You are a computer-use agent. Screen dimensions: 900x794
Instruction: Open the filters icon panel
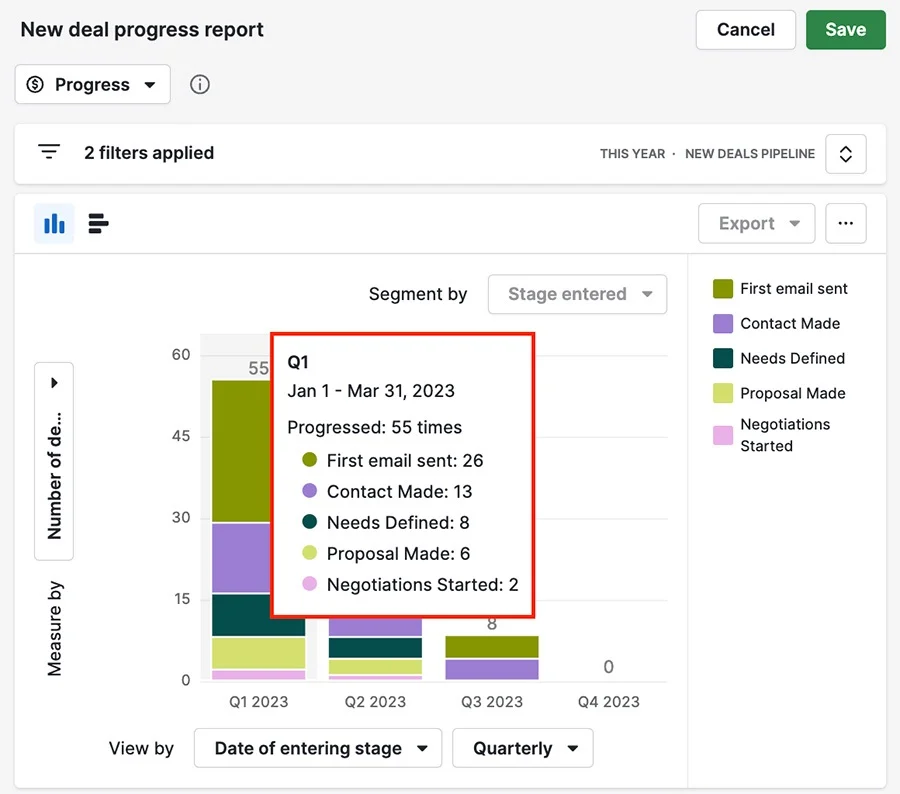coord(49,152)
